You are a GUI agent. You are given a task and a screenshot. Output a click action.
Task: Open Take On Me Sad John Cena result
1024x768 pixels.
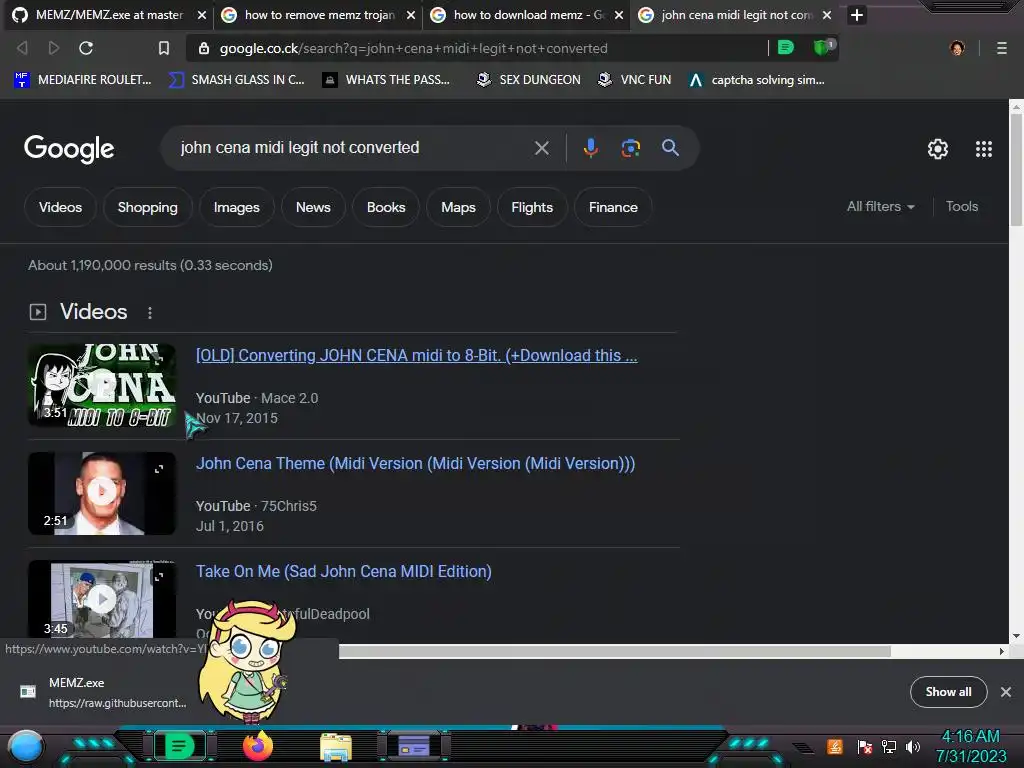coord(344,571)
